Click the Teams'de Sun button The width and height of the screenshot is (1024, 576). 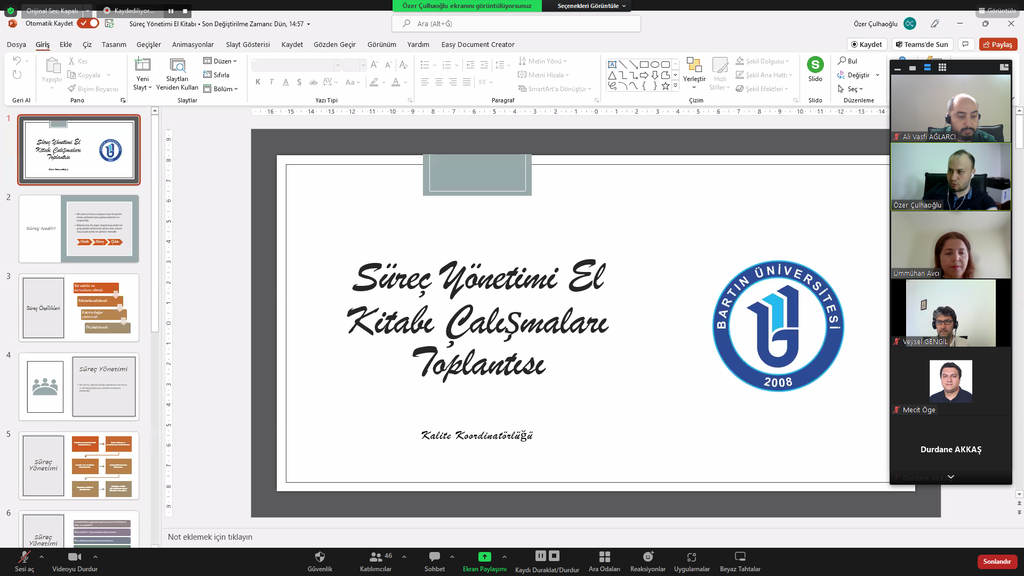[921, 44]
